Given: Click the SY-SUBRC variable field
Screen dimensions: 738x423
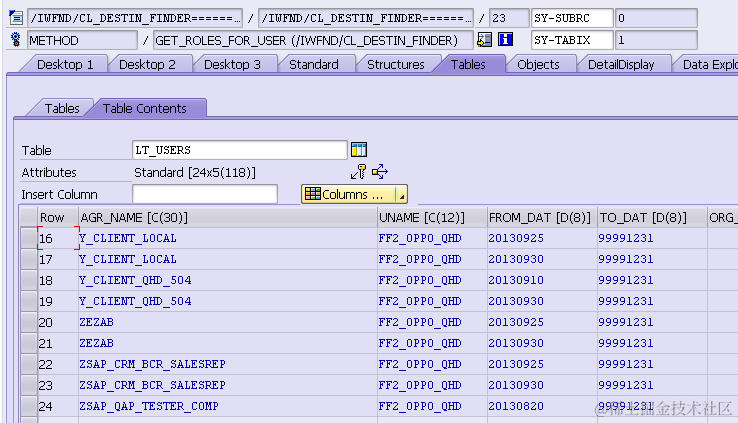Looking at the screenshot, I should click(572, 18).
